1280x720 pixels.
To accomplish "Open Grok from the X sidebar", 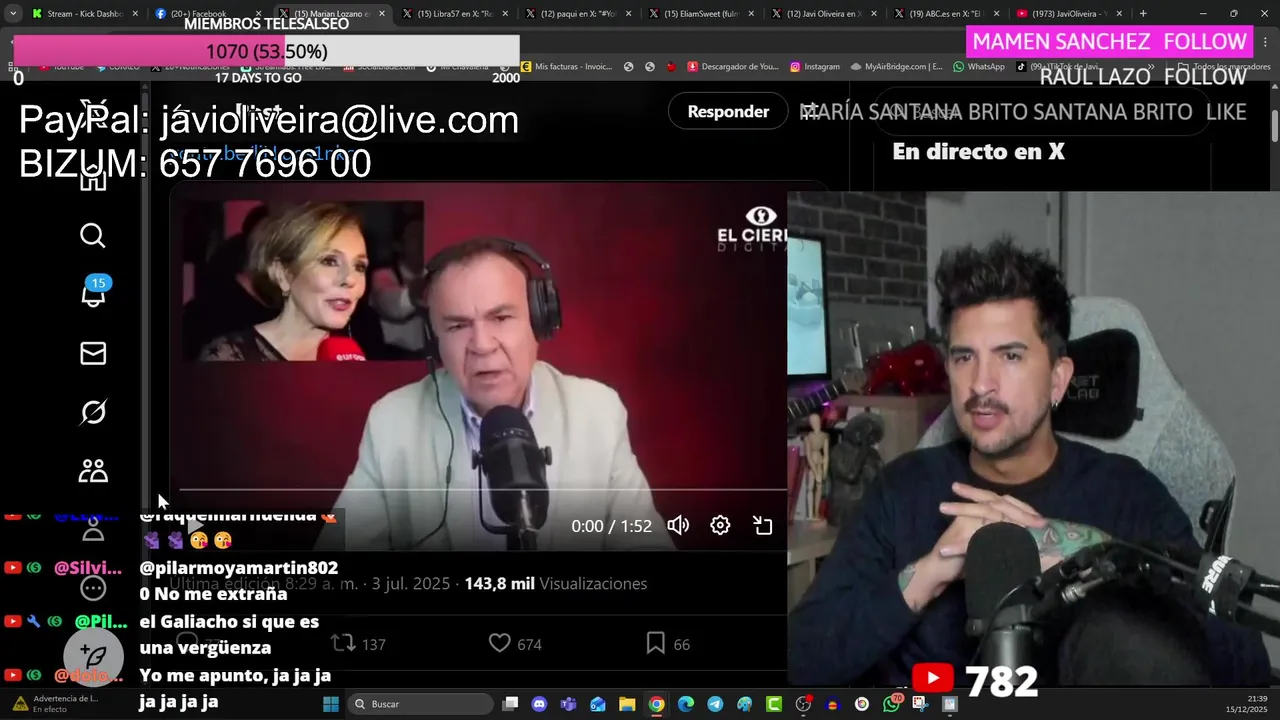I will pyautogui.click(x=93, y=412).
